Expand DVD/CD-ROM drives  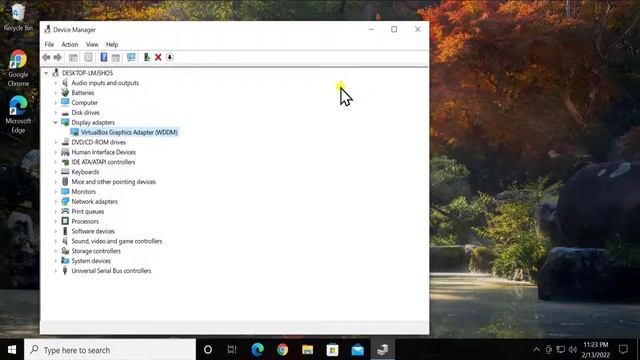tap(56, 142)
